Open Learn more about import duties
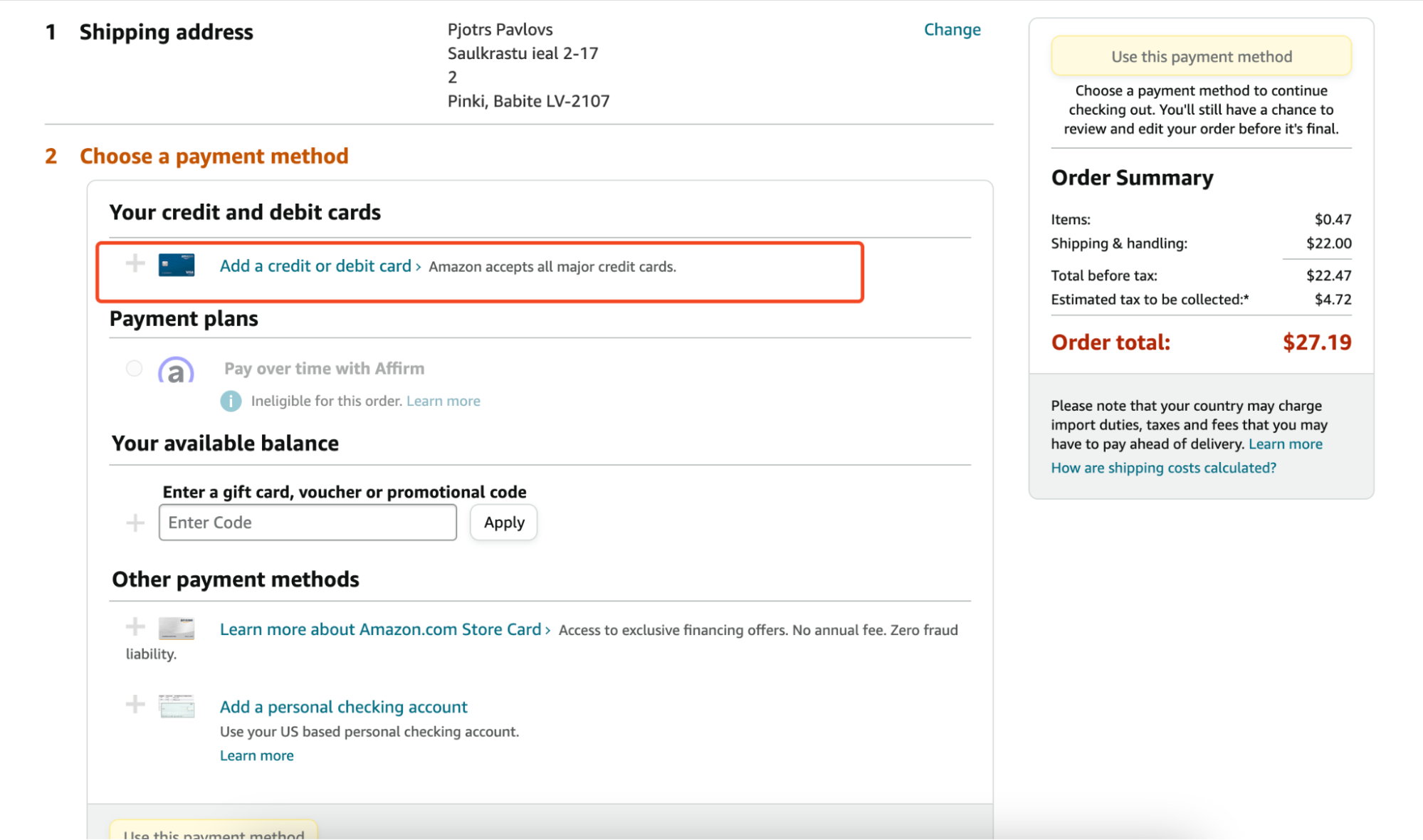Screen dimensions: 1423x840 coord(1286,444)
